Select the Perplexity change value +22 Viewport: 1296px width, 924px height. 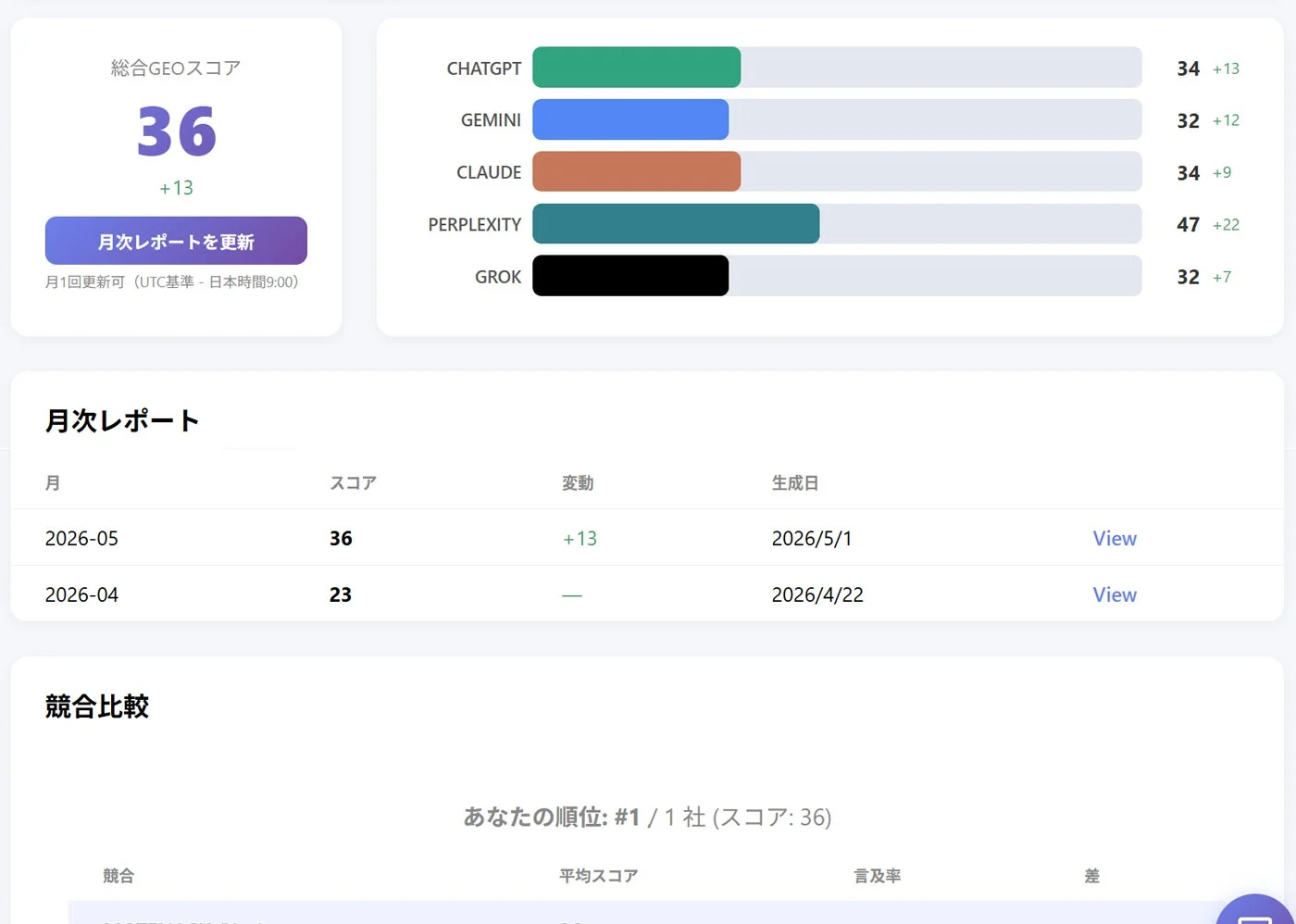[1226, 224]
